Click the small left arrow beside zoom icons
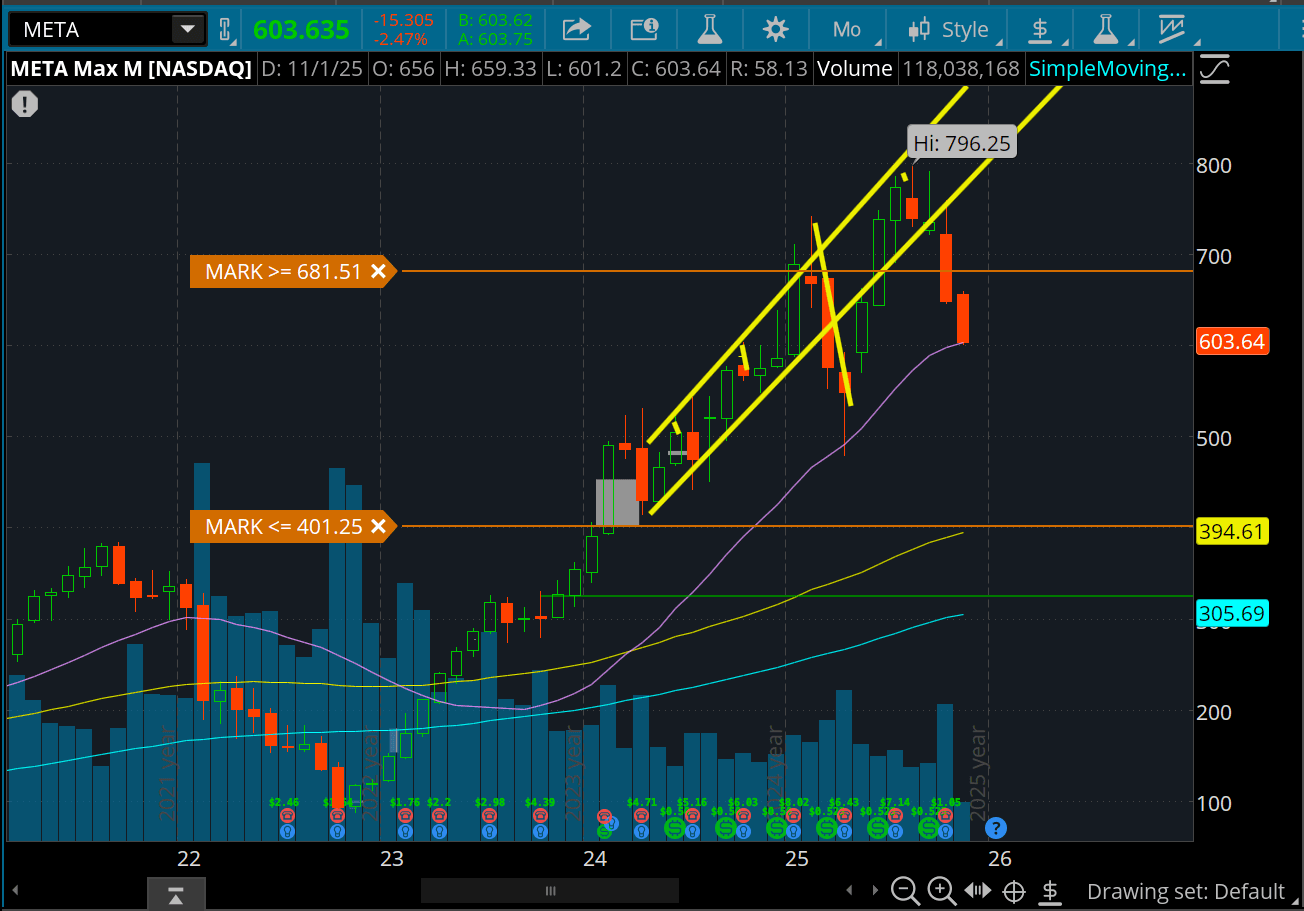 click(850, 891)
